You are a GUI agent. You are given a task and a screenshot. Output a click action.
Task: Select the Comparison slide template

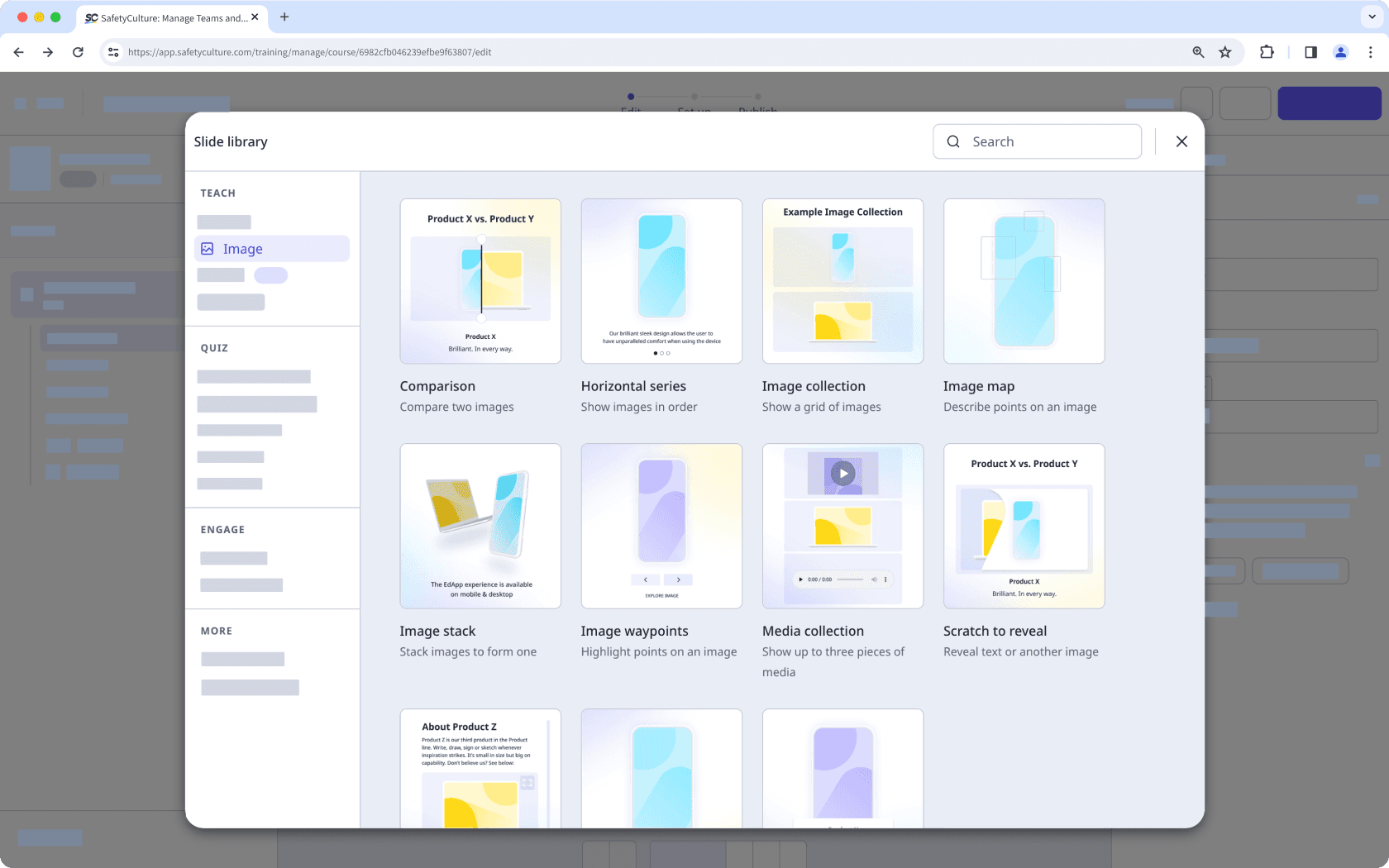pyautogui.click(x=480, y=281)
